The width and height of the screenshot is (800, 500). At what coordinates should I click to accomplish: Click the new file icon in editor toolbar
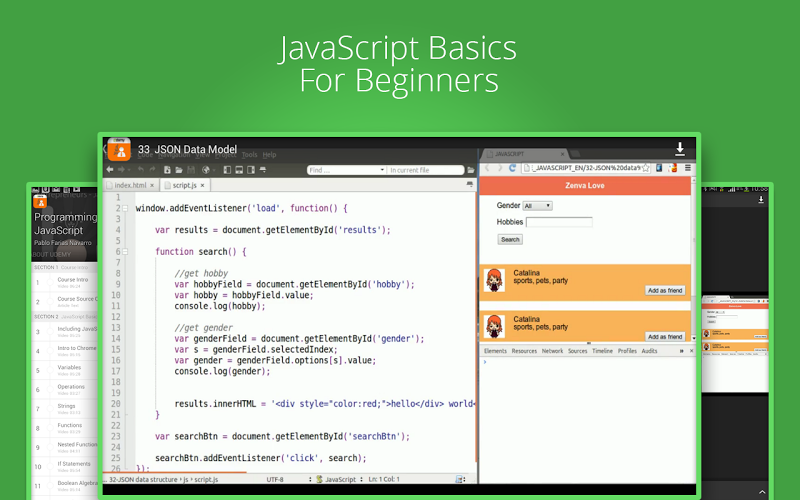(167, 170)
